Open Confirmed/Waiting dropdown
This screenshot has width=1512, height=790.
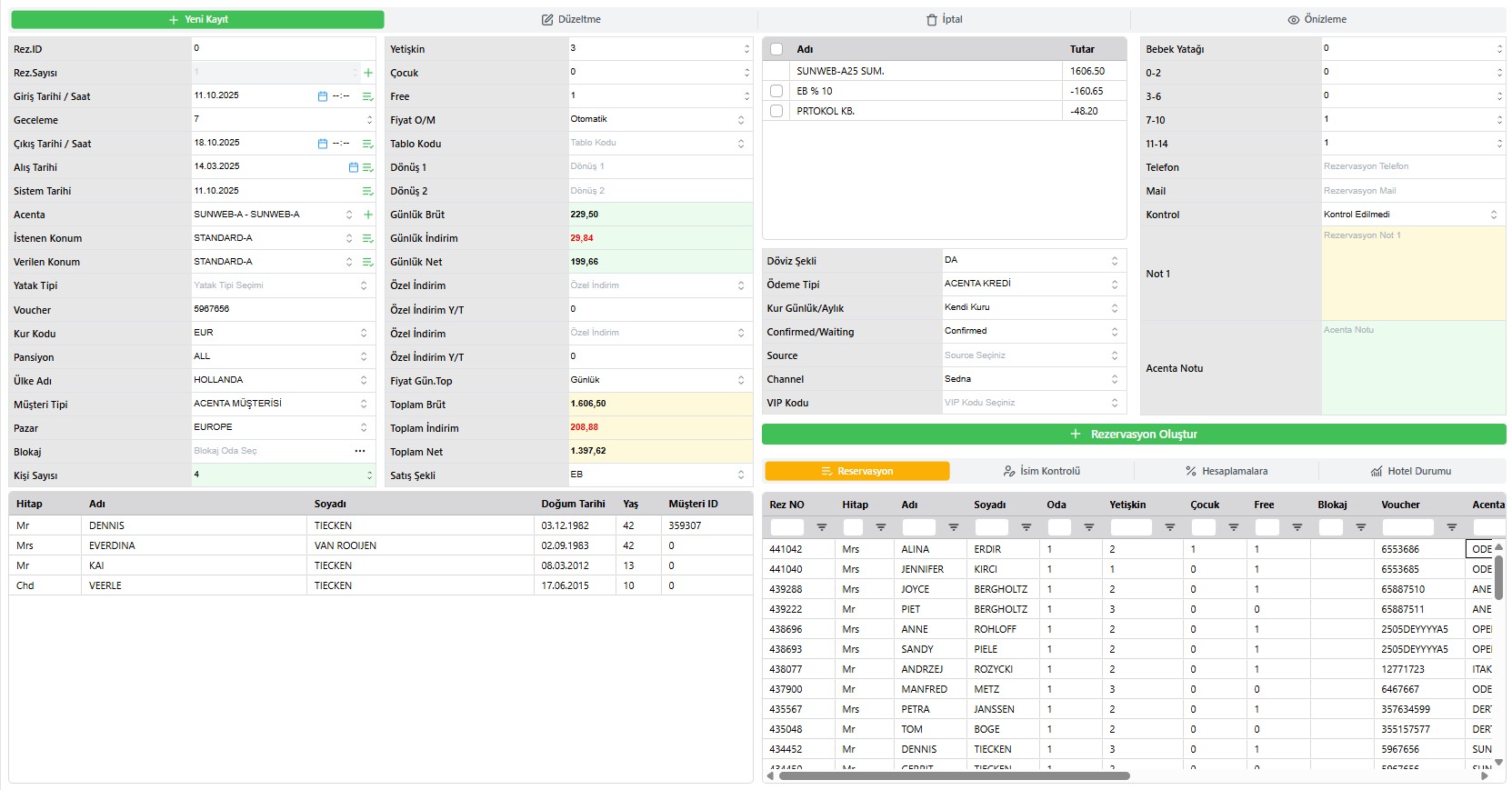click(1033, 332)
